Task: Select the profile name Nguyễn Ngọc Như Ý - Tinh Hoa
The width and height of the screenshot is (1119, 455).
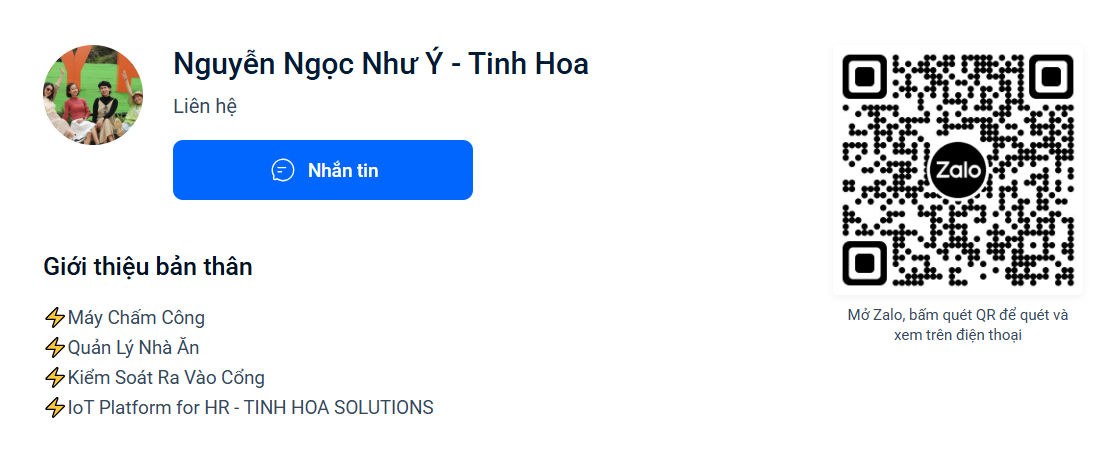Action: click(x=381, y=64)
